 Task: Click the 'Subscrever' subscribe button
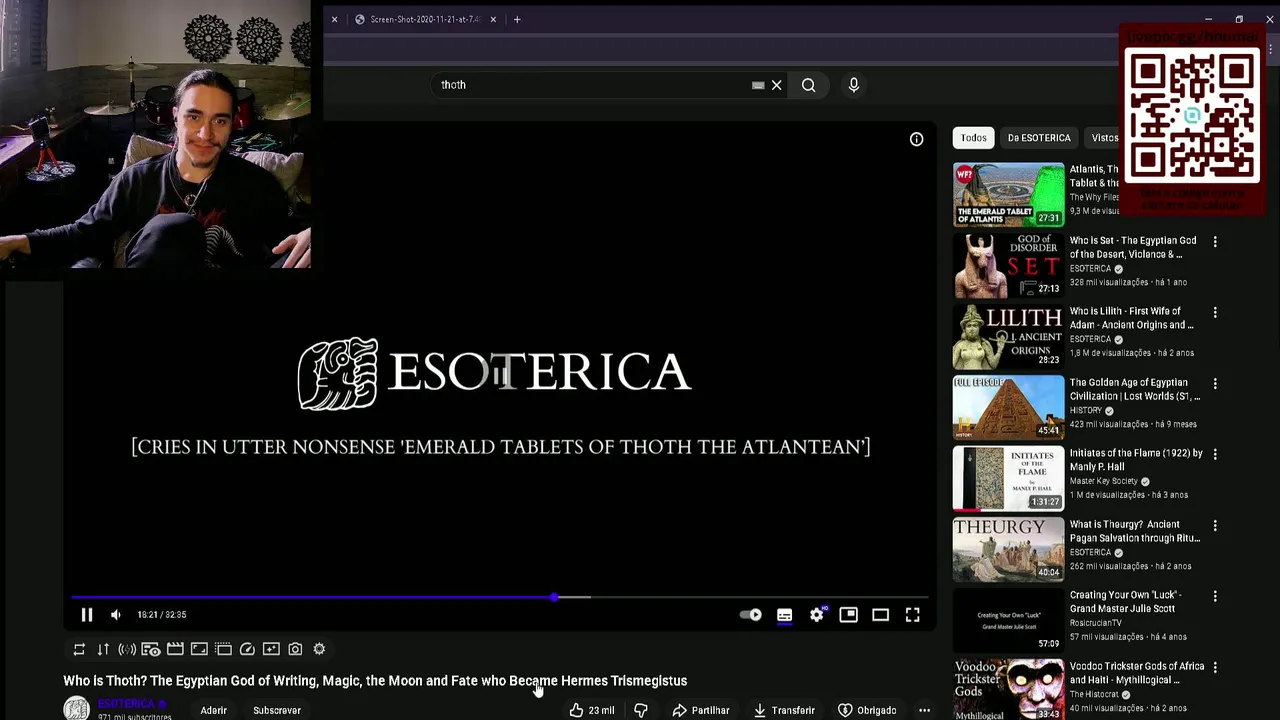pos(277,710)
